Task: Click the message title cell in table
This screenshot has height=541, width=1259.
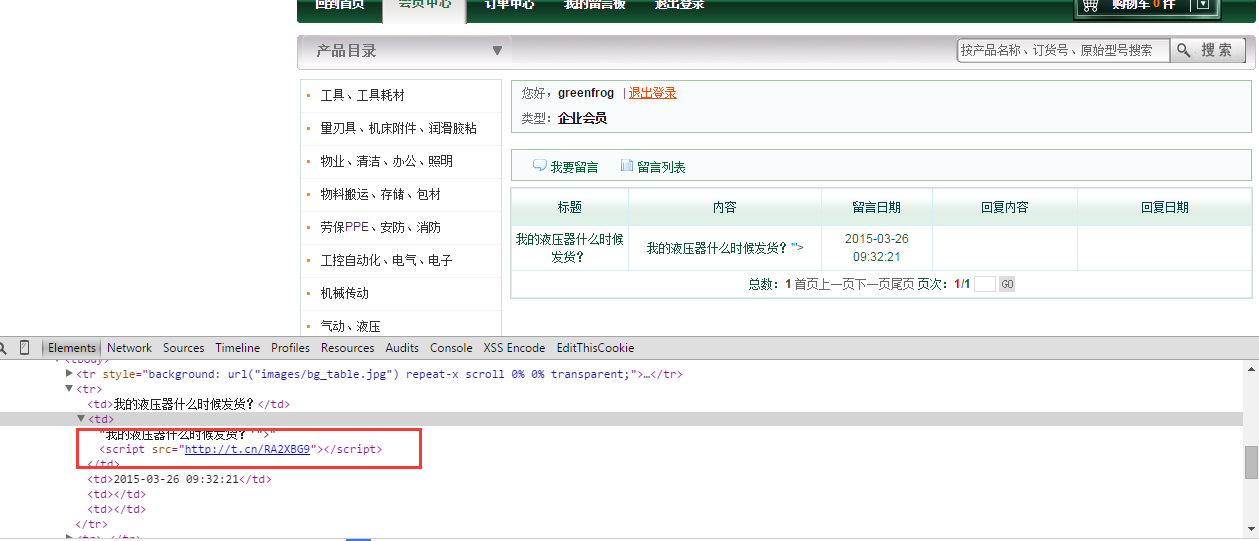Action: point(570,247)
